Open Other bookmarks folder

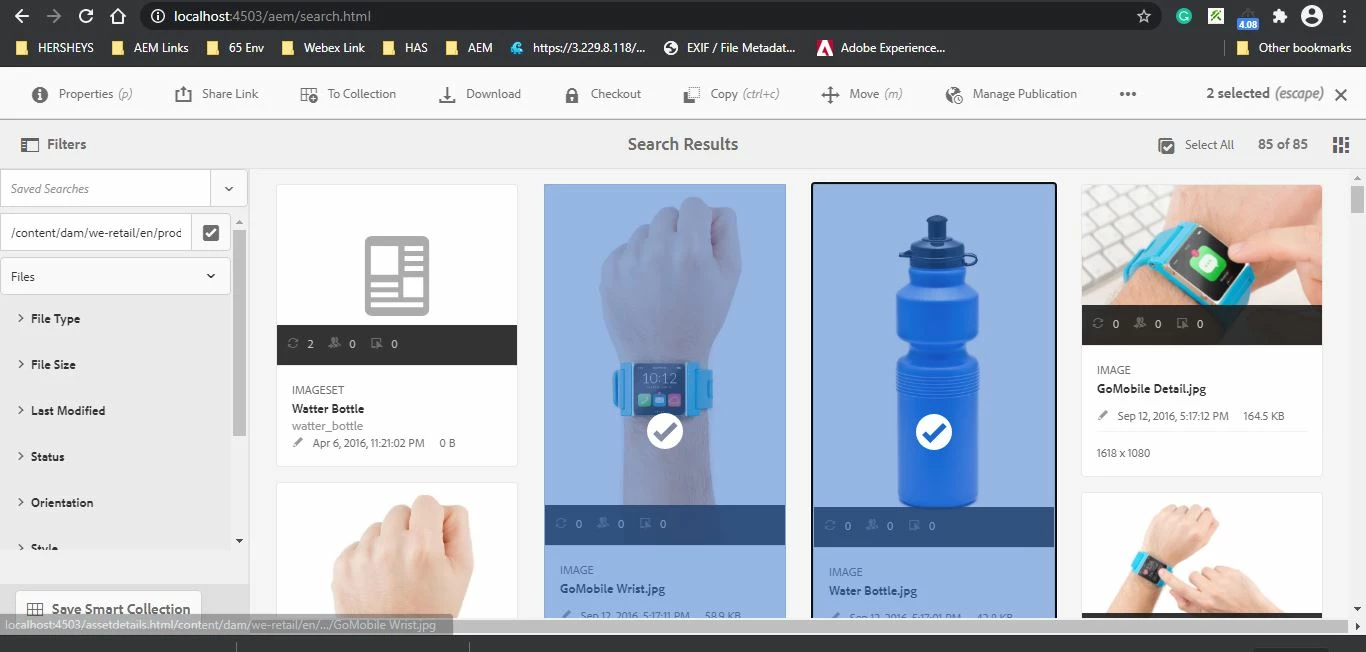coord(1294,47)
